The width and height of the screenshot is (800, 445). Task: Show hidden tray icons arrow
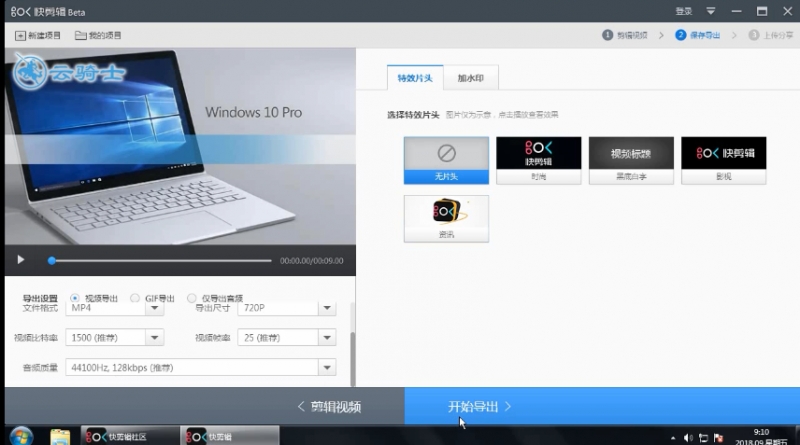coord(673,438)
